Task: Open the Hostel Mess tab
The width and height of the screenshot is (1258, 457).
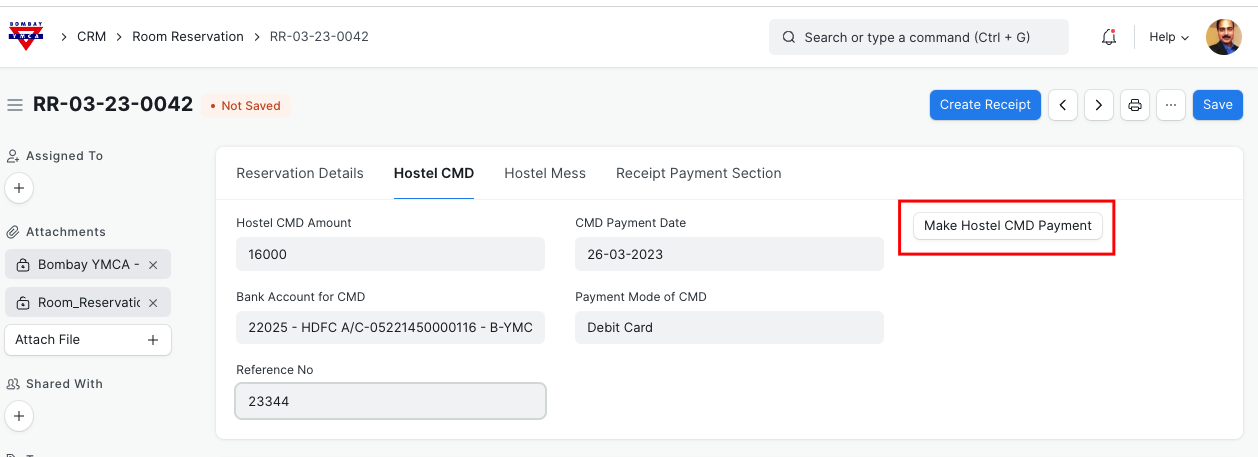Action: [545, 173]
